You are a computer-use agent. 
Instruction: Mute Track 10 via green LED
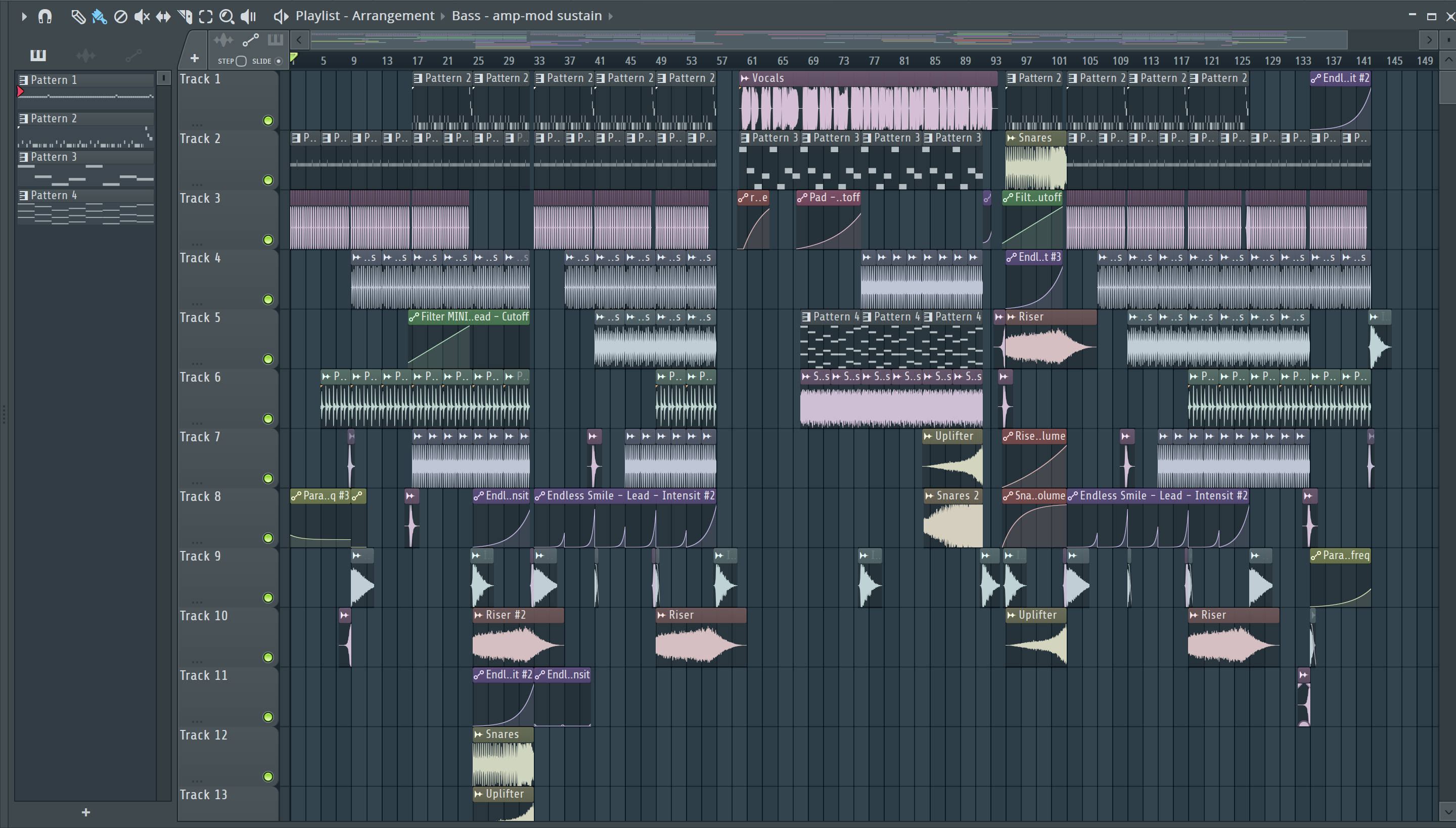point(268,657)
